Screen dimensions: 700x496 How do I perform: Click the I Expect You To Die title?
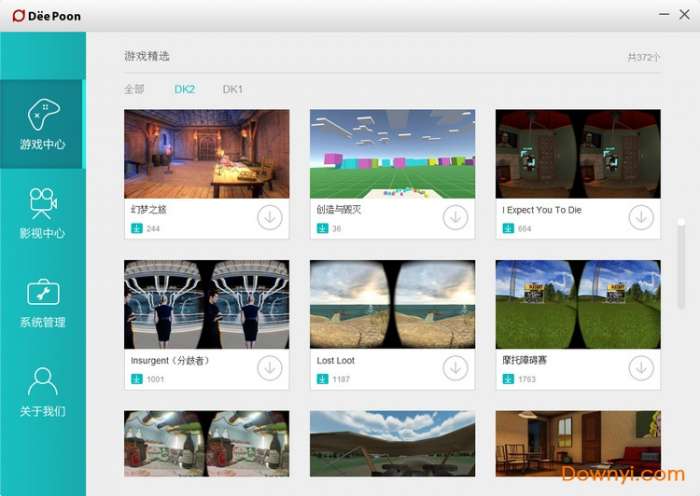click(x=542, y=210)
